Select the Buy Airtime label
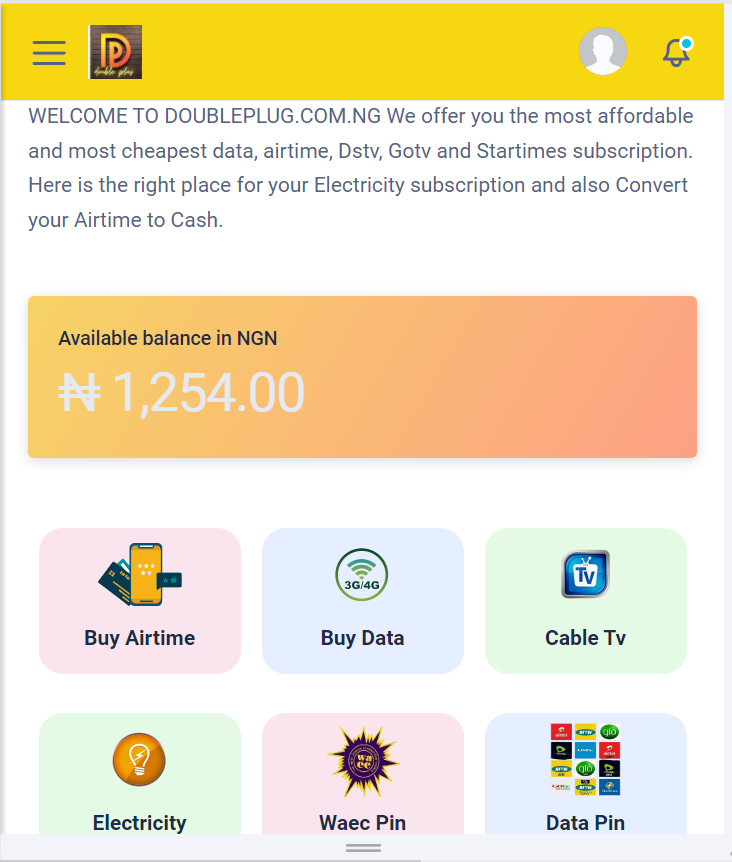 click(x=140, y=638)
